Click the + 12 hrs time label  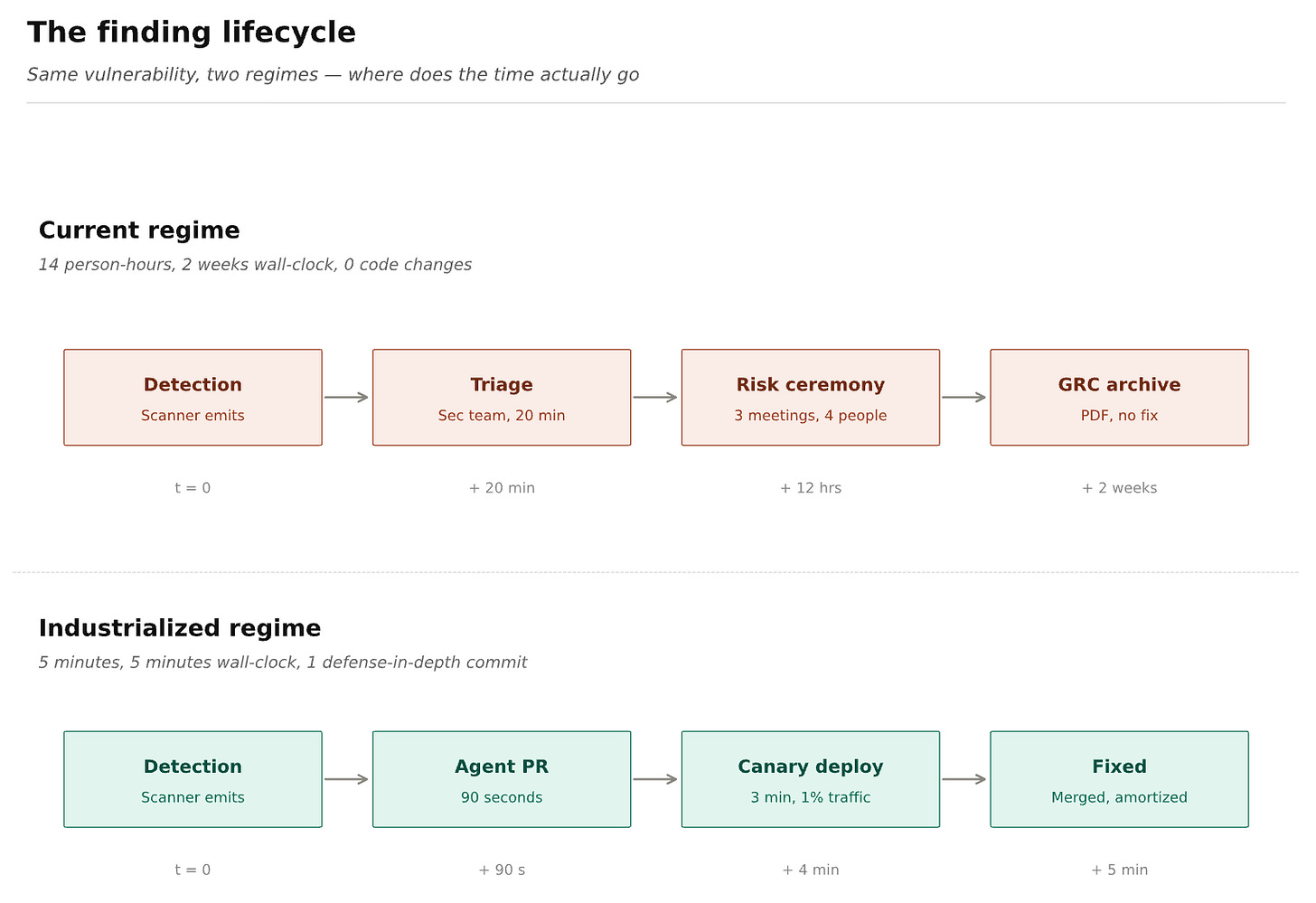(811, 488)
